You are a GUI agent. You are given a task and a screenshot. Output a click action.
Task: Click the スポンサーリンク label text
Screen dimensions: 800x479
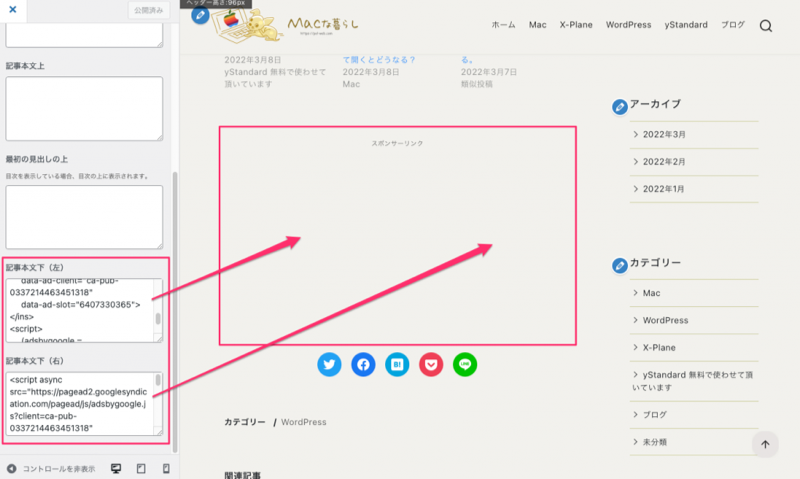pyautogui.click(x=397, y=143)
